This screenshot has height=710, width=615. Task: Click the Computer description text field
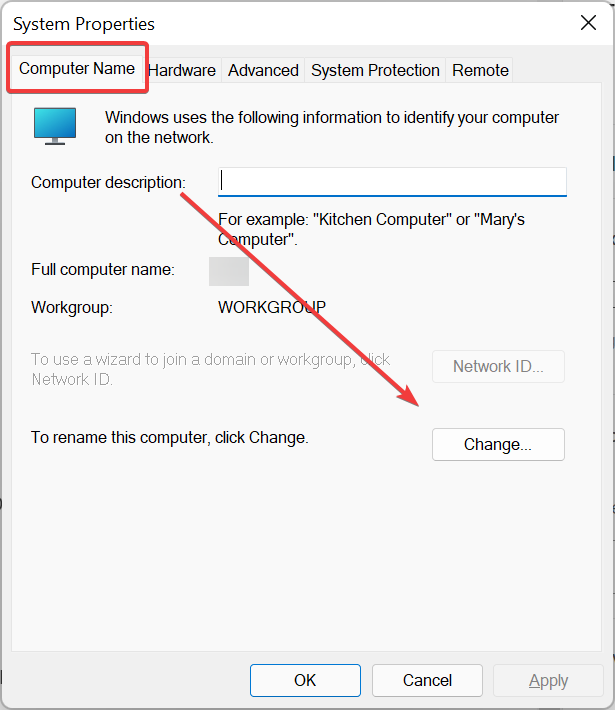coord(392,182)
